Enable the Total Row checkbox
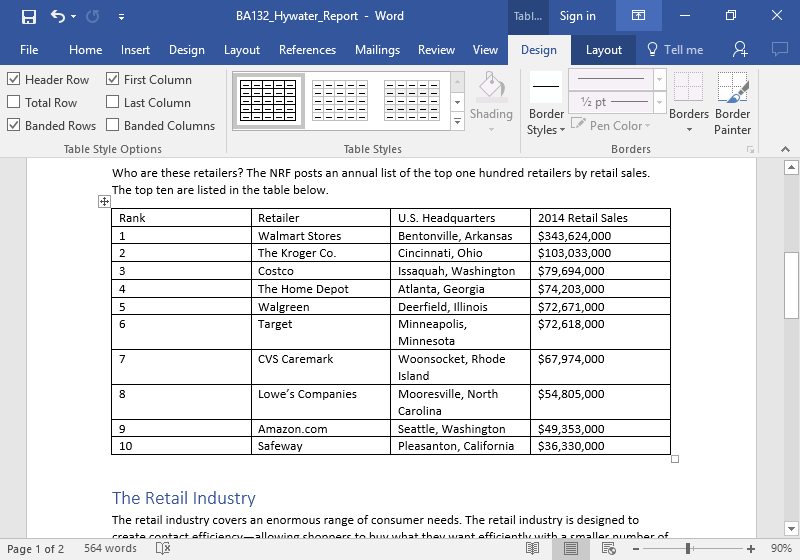Image resolution: width=800 pixels, height=560 pixels. pyautogui.click(x=14, y=102)
